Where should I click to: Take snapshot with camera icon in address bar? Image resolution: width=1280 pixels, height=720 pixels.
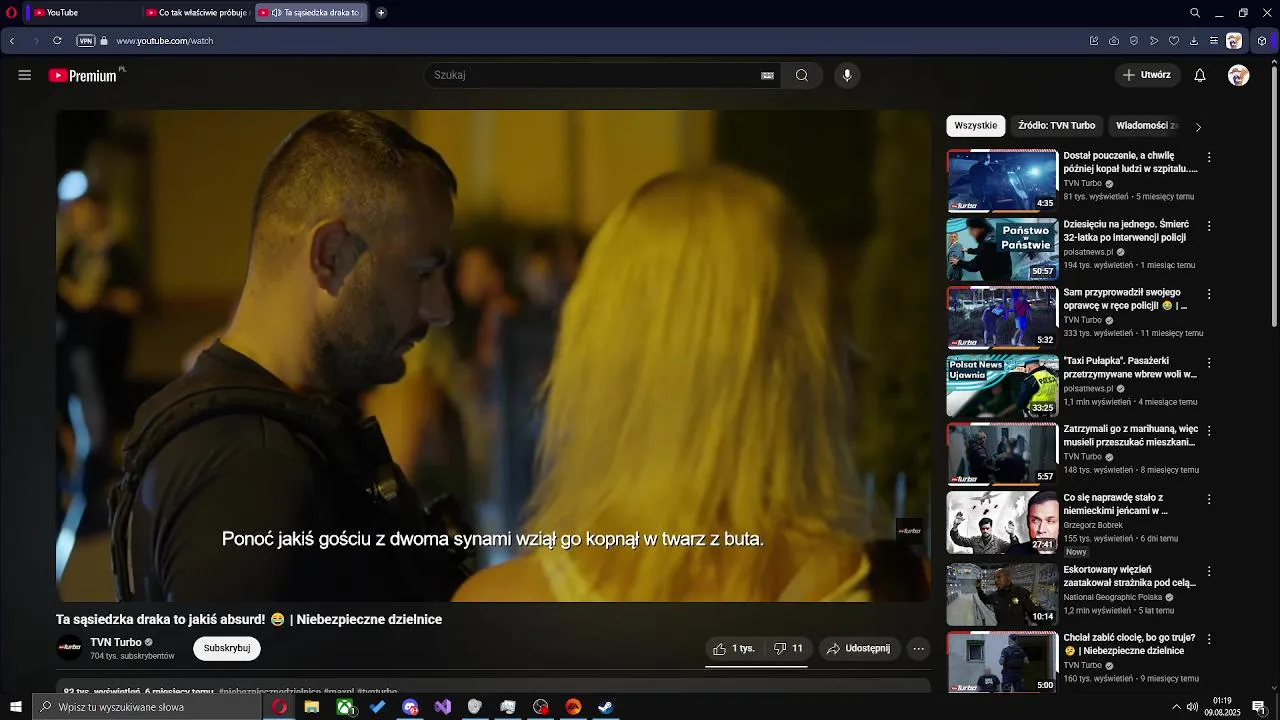click(1114, 41)
